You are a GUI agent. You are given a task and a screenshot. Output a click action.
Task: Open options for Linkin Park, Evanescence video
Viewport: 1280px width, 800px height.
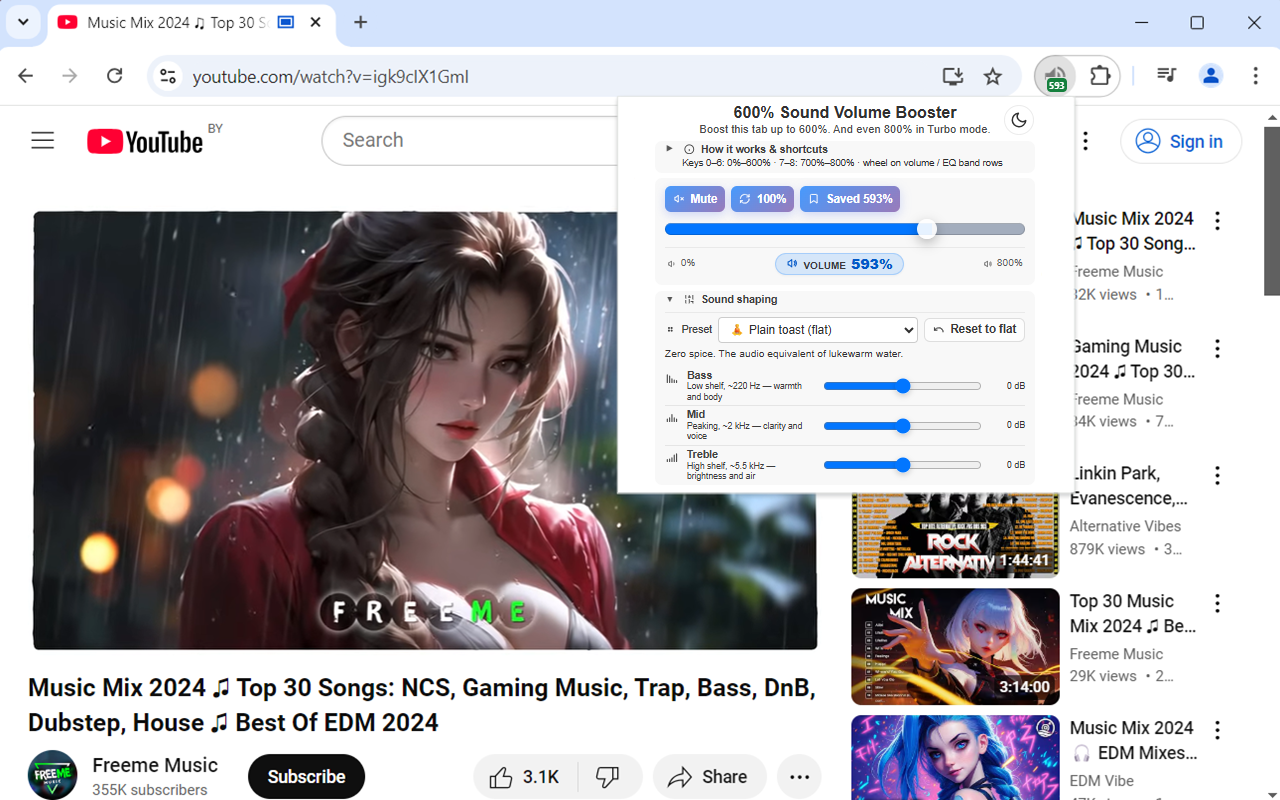(x=1217, y=475)
